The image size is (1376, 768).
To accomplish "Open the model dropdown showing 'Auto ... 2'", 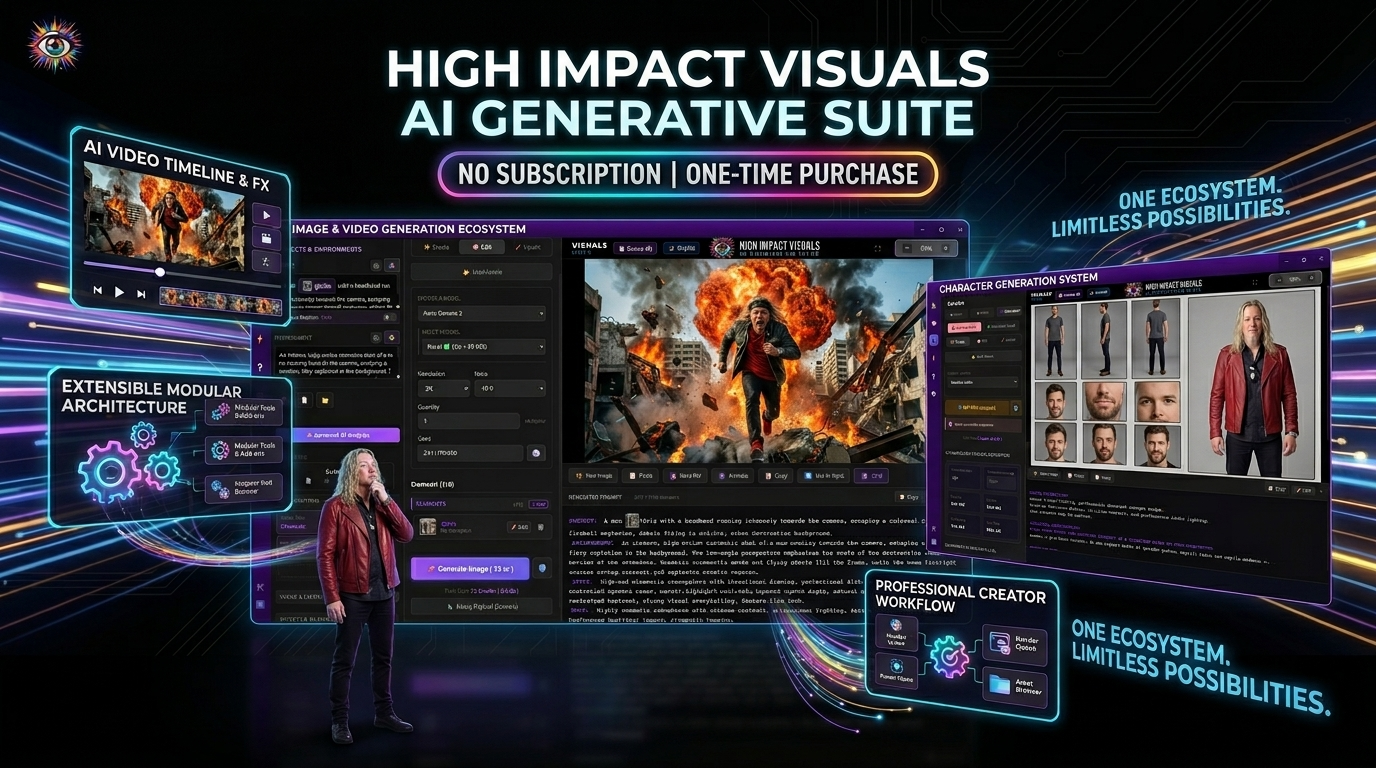I will click(x=481, y=313).
